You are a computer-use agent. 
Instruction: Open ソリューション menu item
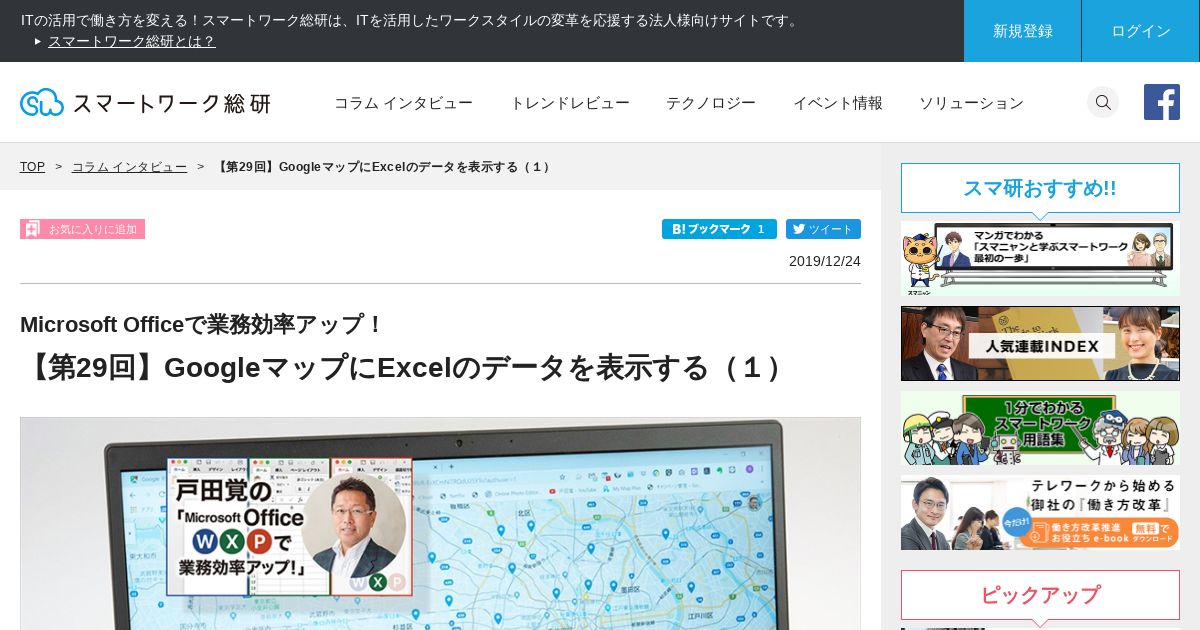coord(971,103)
